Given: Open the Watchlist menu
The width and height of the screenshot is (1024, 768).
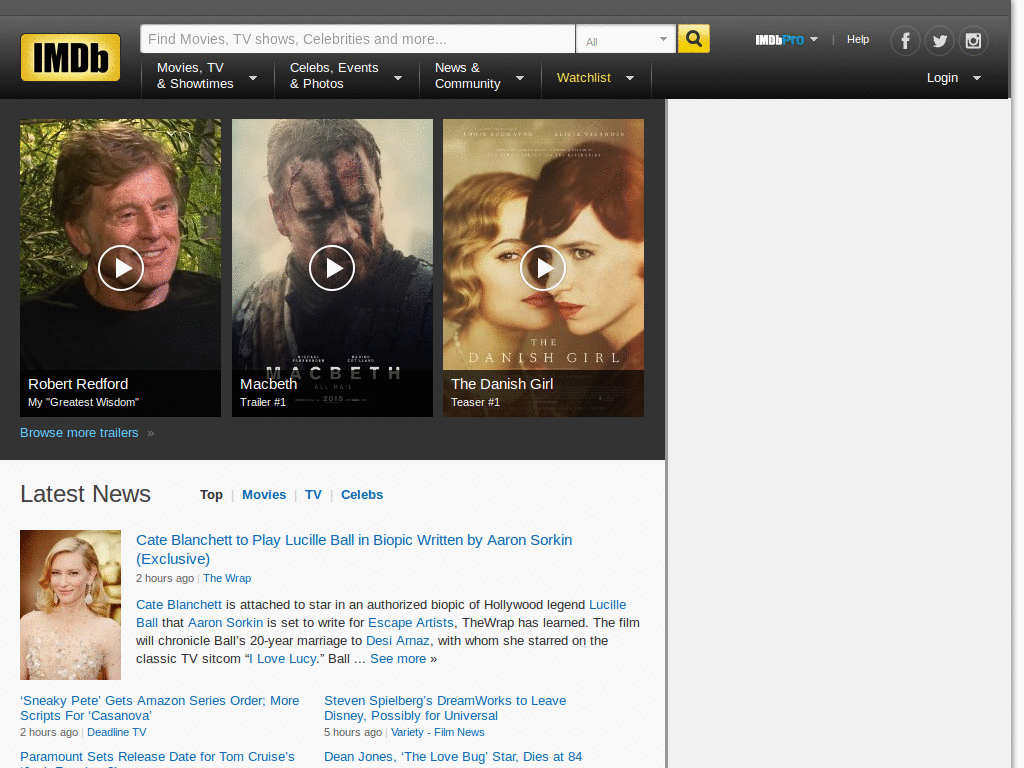Looking at the screenshot, I should point(596,78).
